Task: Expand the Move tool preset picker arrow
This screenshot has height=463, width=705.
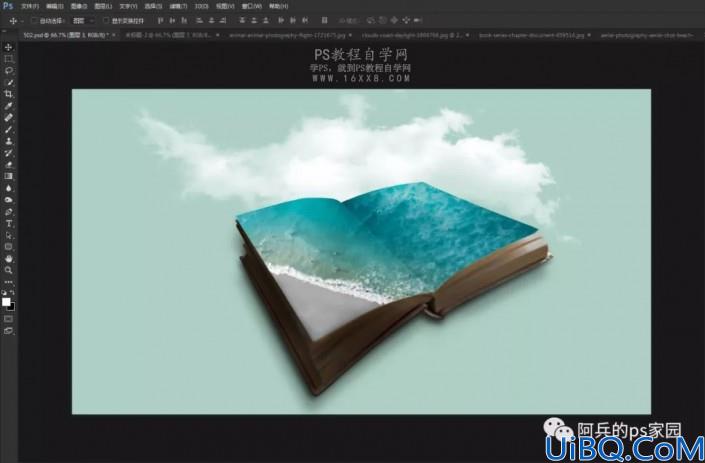Action: [x=22, y=21]
